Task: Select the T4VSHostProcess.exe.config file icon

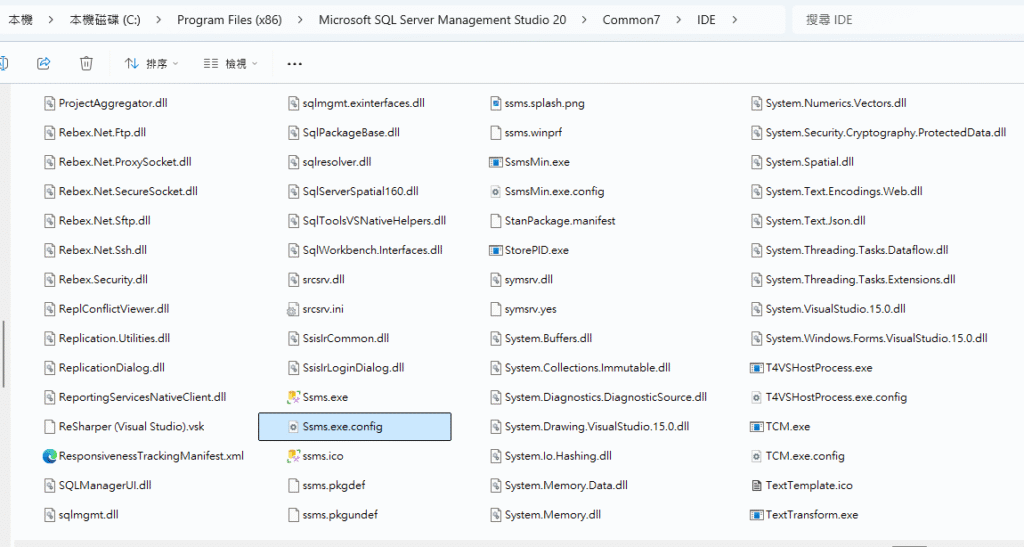Action: point(756,397)
